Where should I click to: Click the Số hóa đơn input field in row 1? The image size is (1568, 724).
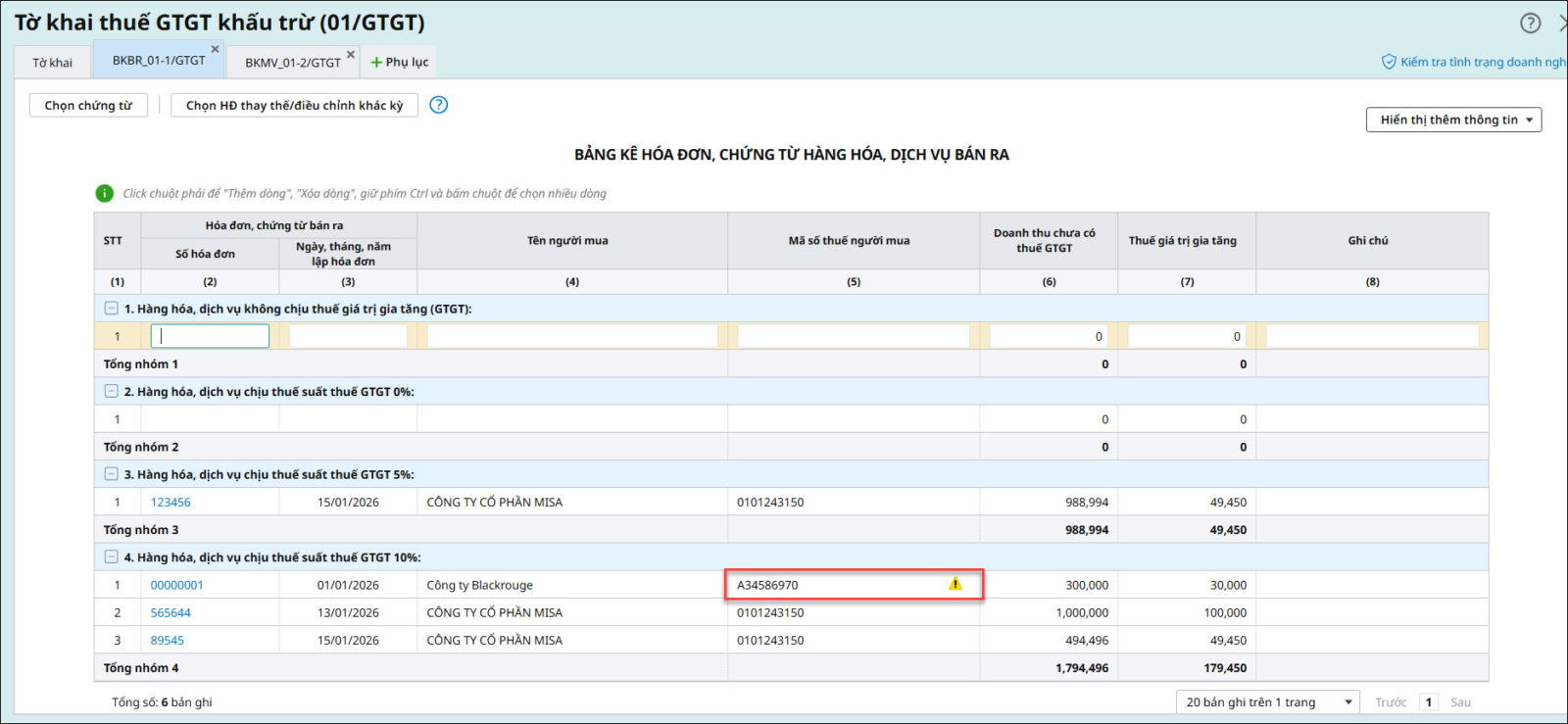click(x=210, y=337)
